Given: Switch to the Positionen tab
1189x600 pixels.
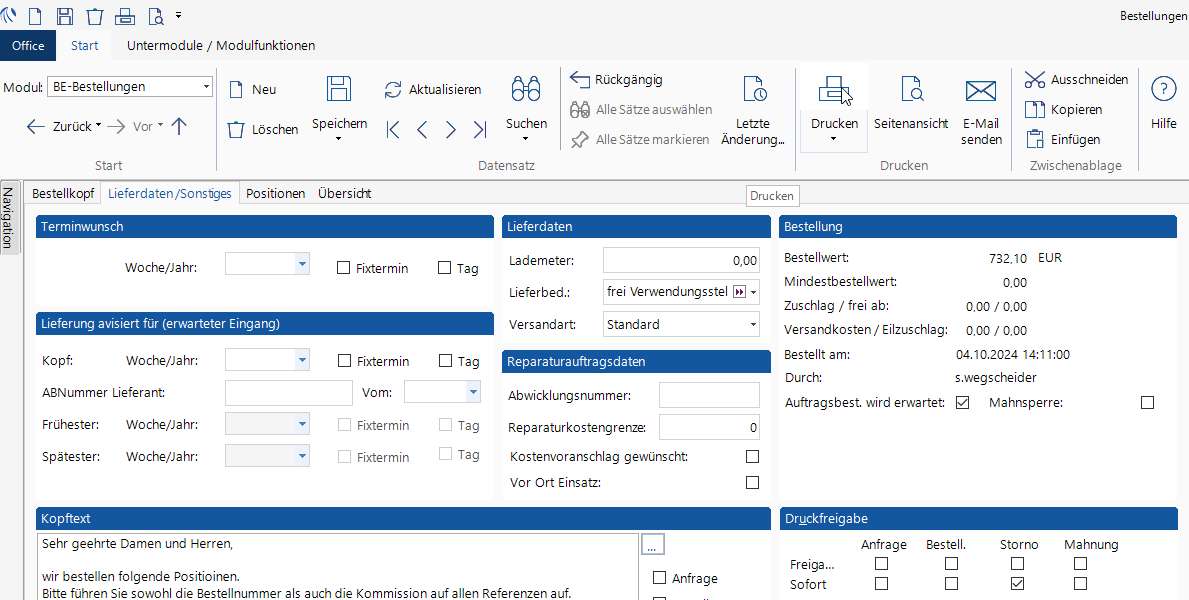Looking at the screenshot, I should click(x=275, y=194).
